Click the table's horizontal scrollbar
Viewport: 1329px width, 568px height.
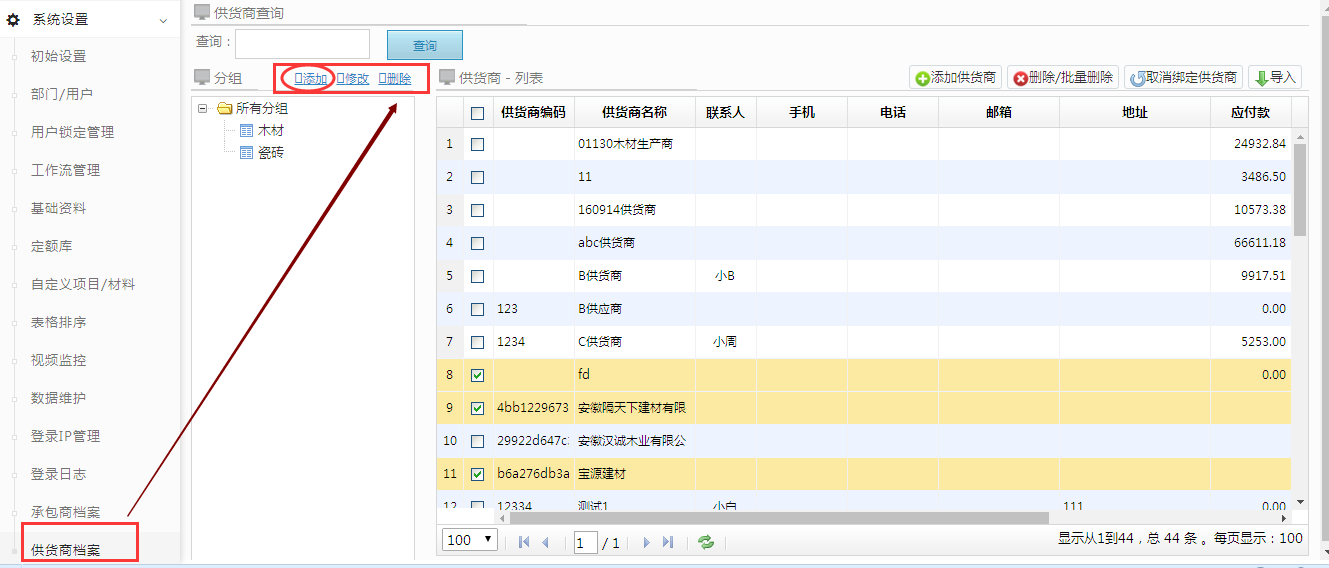(x=778, y=518)
